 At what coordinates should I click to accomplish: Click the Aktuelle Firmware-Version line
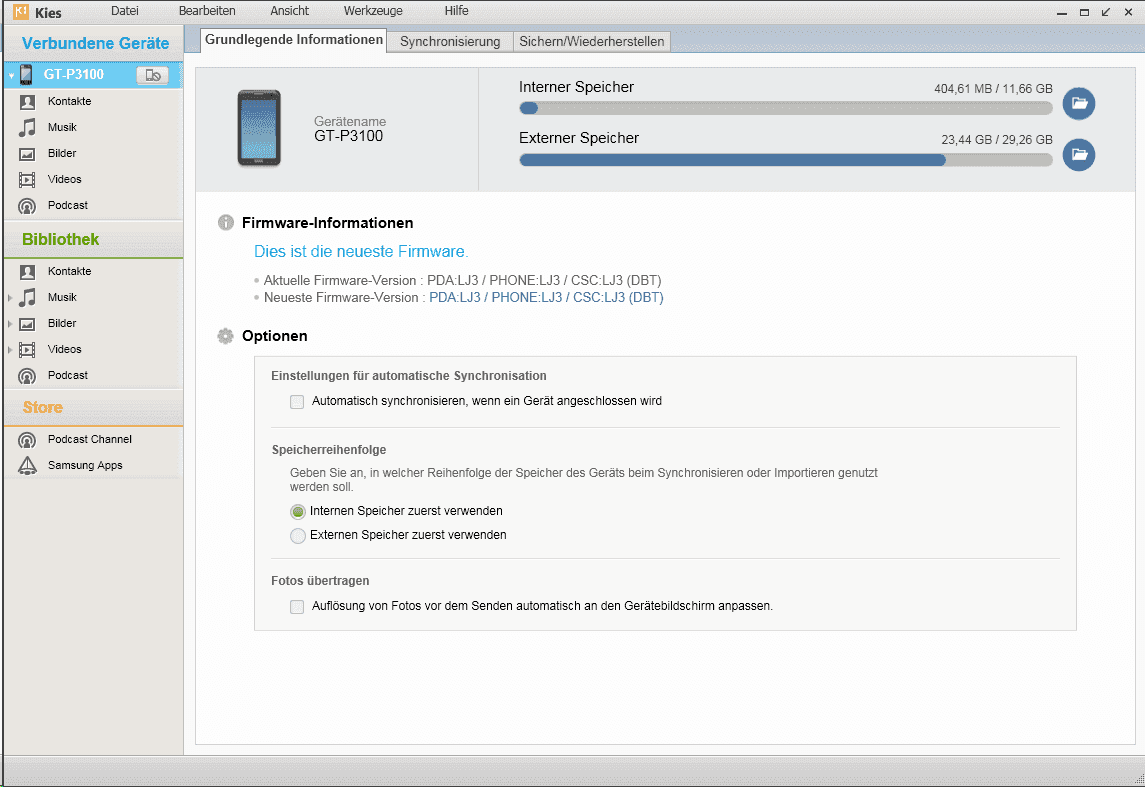(x=462, y=280)
